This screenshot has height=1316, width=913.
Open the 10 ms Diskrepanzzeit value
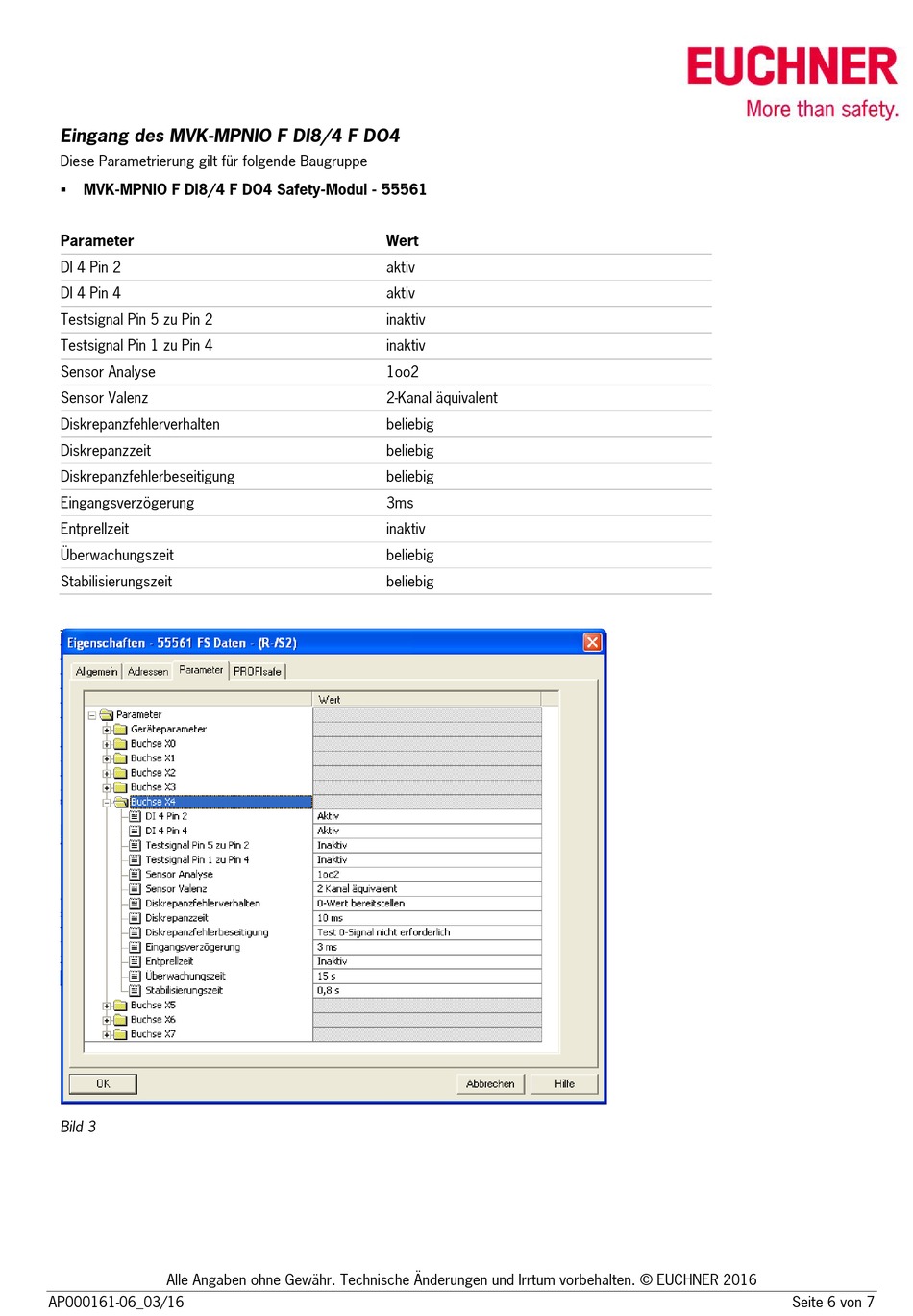428,917
